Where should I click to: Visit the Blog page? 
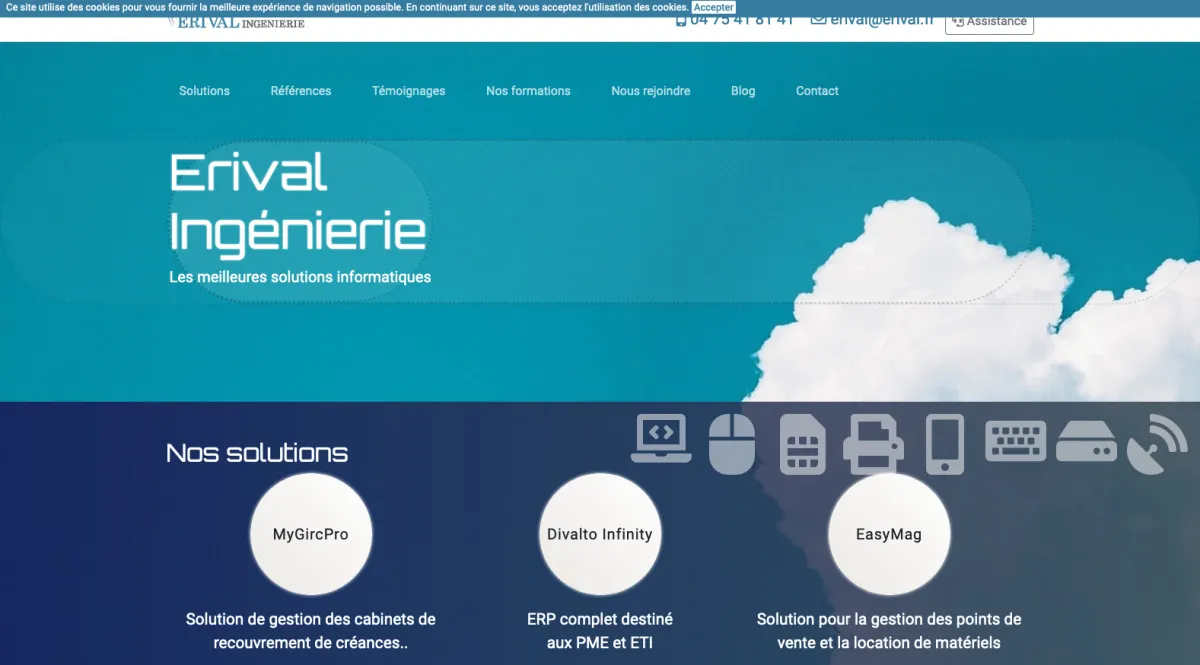(743, 91)
